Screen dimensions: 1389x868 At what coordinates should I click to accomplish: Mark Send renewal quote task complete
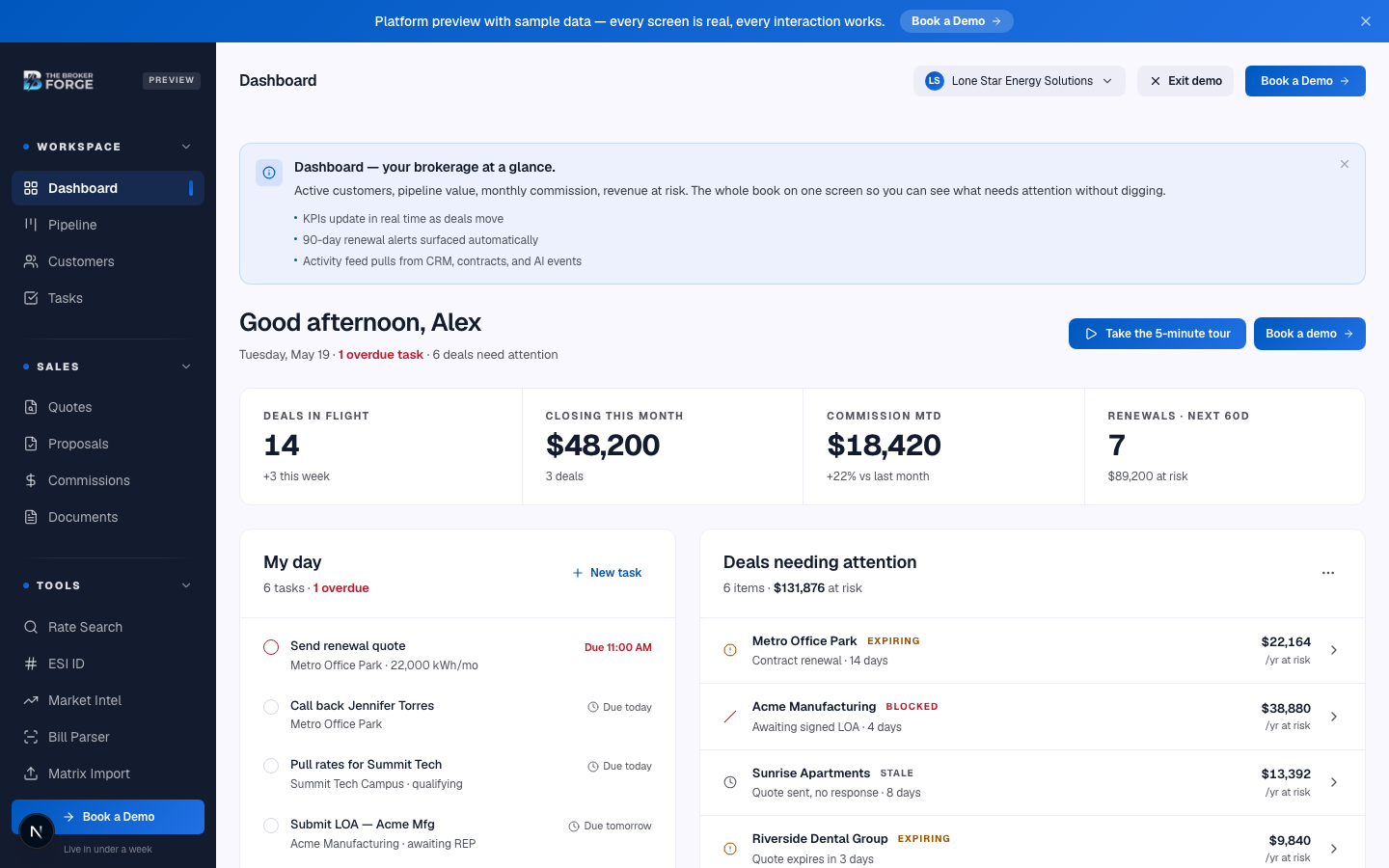pyautogui.click(x=271, y=647)
